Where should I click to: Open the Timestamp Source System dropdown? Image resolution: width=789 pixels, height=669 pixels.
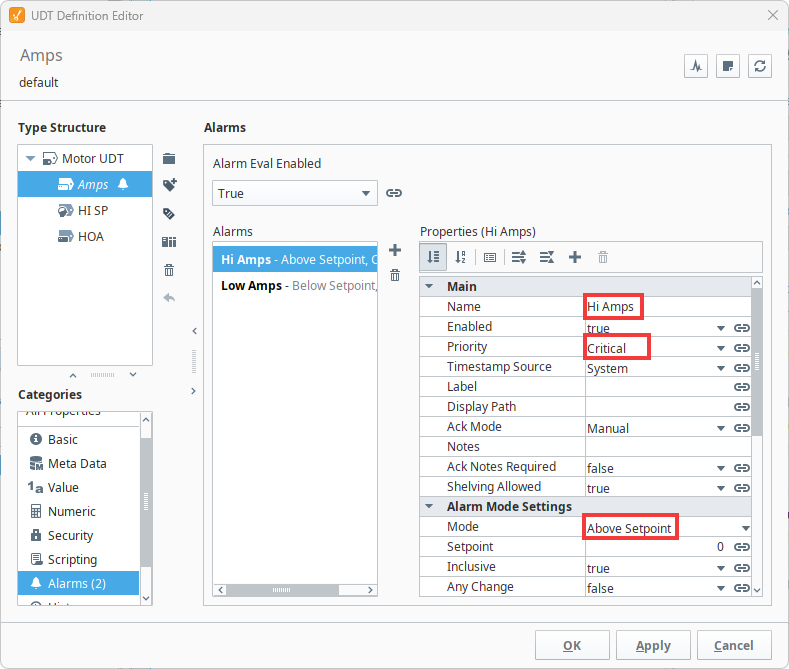pos(721,369)
